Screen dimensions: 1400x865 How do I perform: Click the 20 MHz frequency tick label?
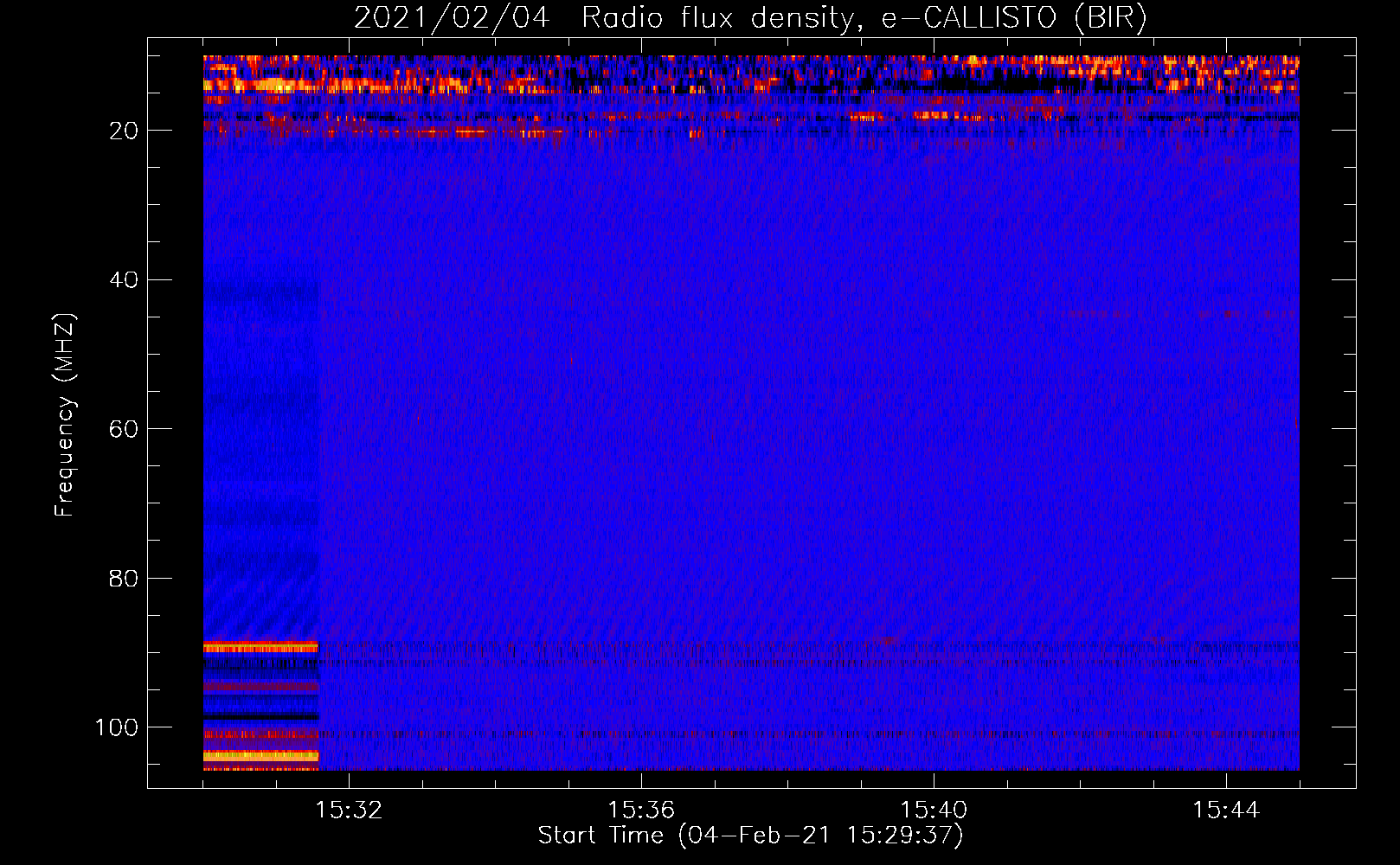point(124,131)
